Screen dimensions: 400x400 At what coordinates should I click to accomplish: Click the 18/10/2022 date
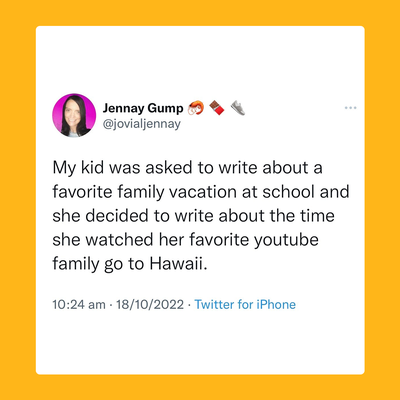coord(150,304)
